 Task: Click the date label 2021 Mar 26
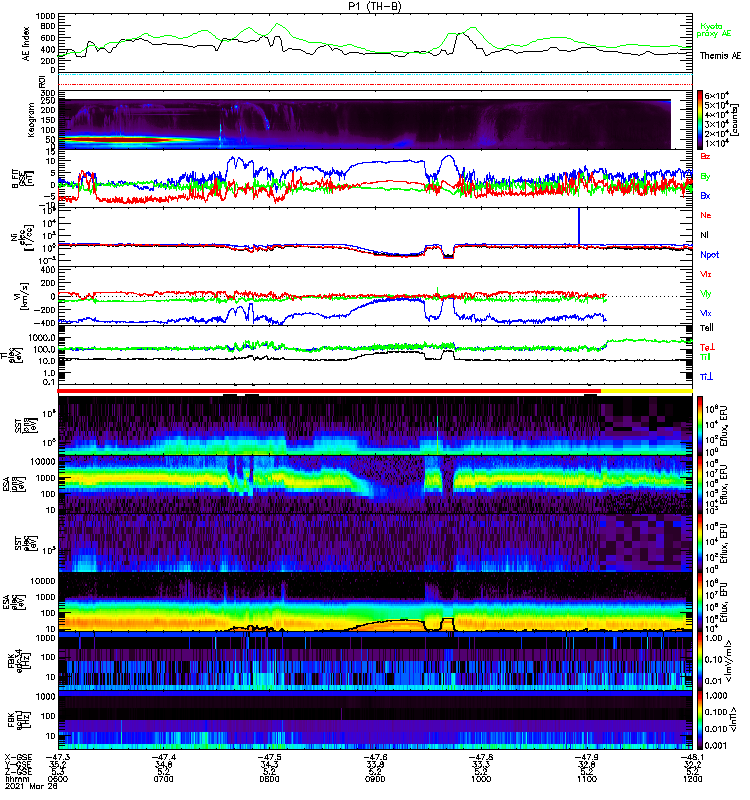coord(31,786)
